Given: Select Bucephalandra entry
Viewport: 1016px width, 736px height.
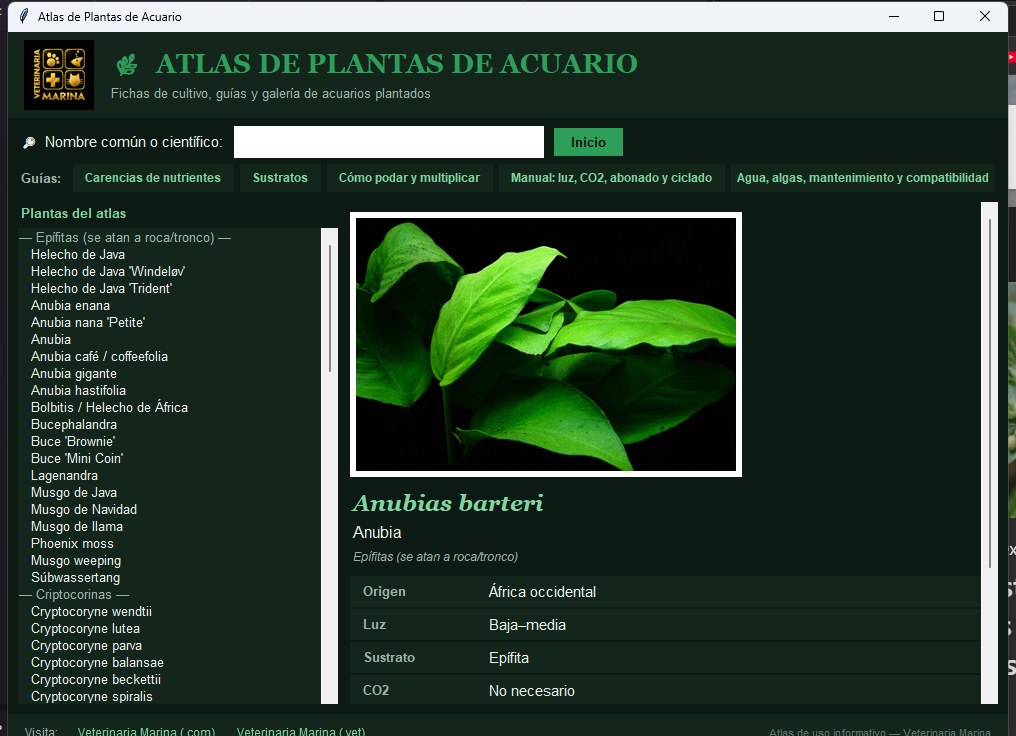Looking at the screenshot, I should pyautogui.click(x=74, y=424).
